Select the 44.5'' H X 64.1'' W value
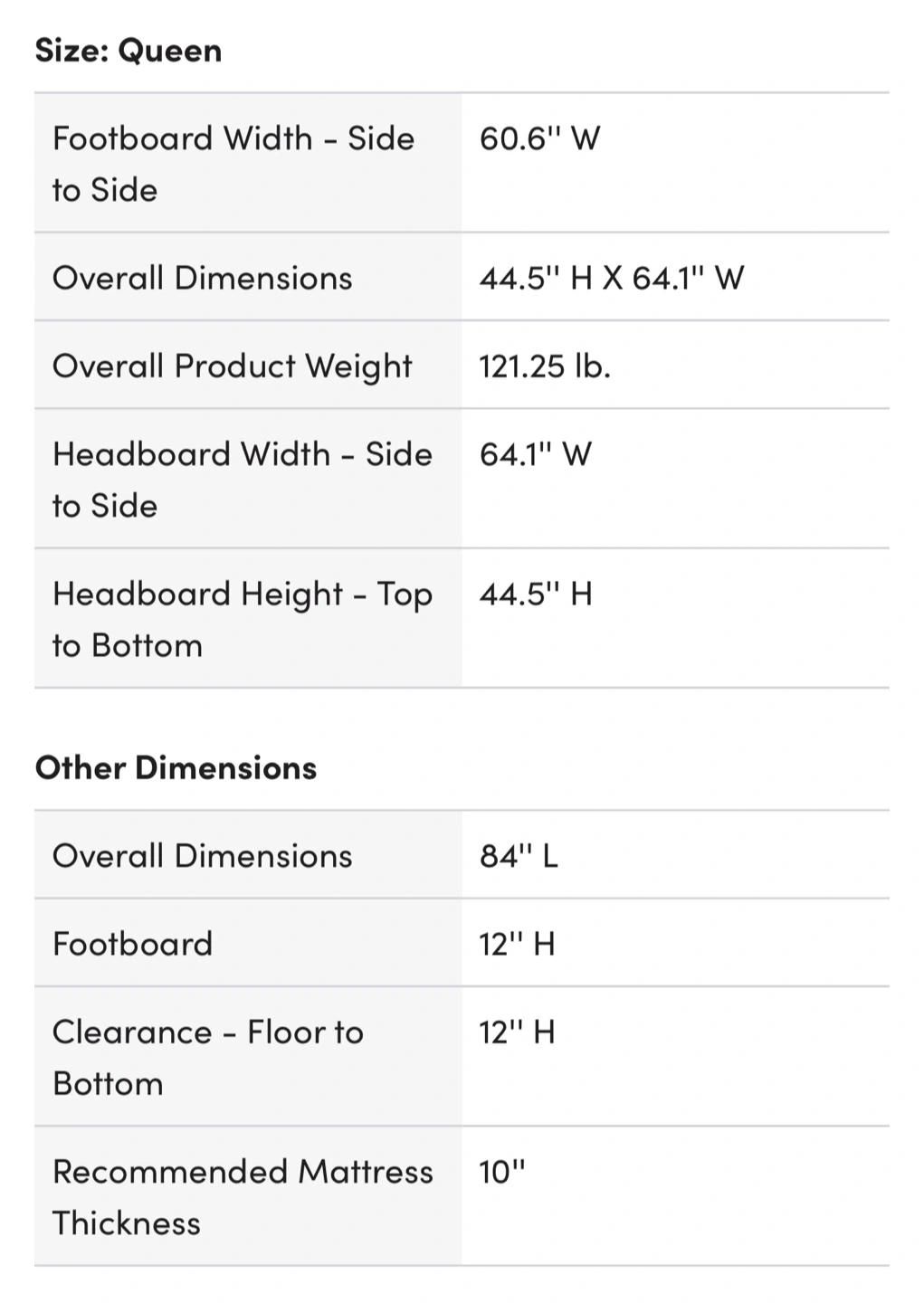Viewport: 924px width, 1303px height. tap(611, 278)
